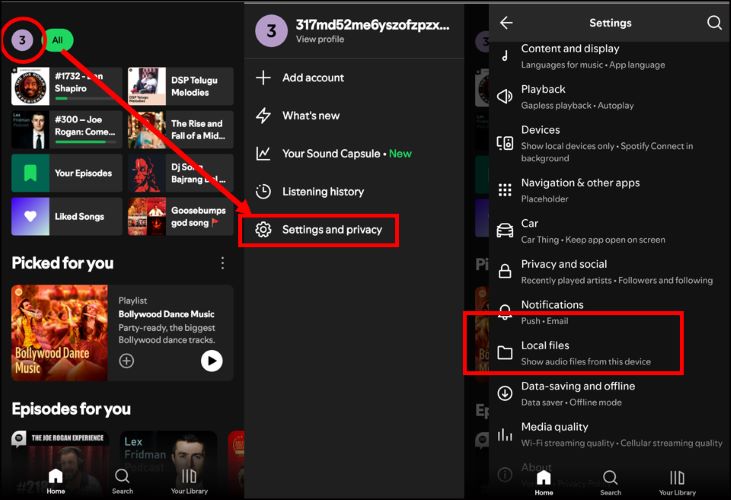This screenshot has height=500, width=731.
Task: Open View profile link
Action: click(320, 40)
